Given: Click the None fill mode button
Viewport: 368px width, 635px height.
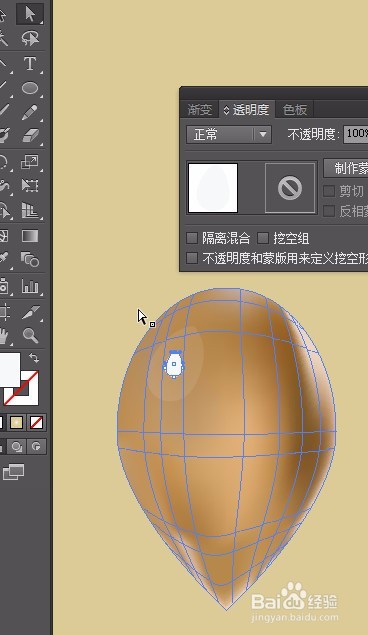Looking at the screenshot, I should tap(36, 422).
